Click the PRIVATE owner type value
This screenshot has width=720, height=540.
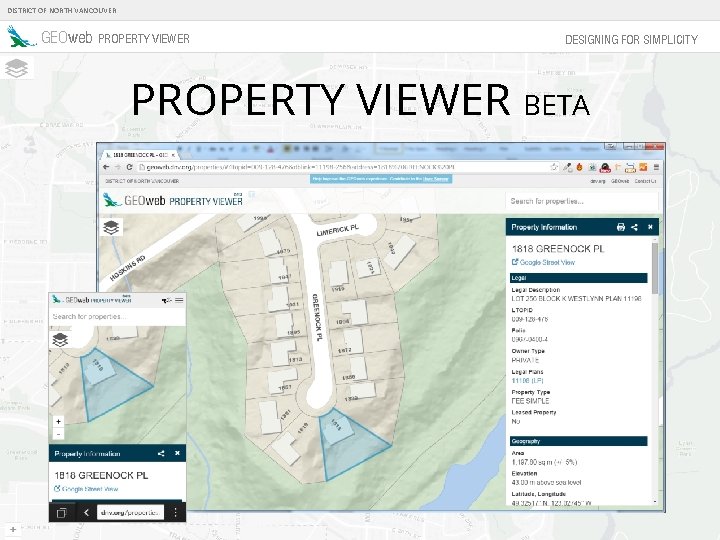(x=525, y=360)
